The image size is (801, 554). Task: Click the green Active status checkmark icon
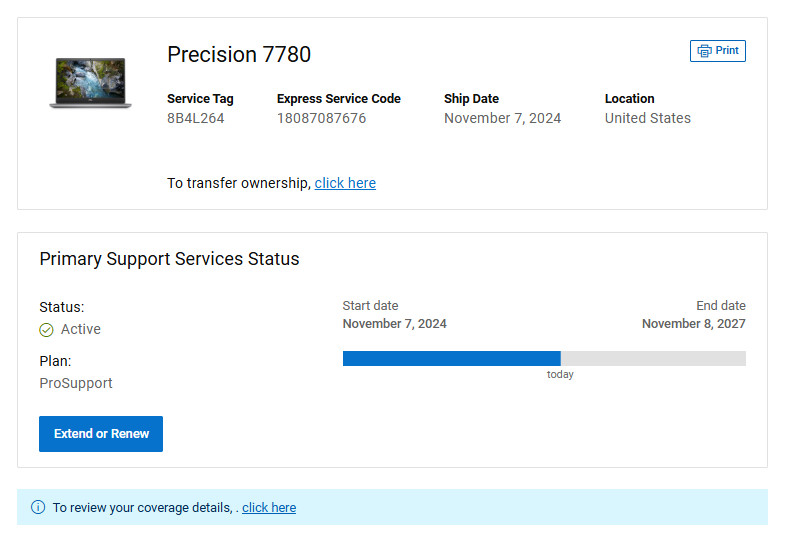[46, 330]
